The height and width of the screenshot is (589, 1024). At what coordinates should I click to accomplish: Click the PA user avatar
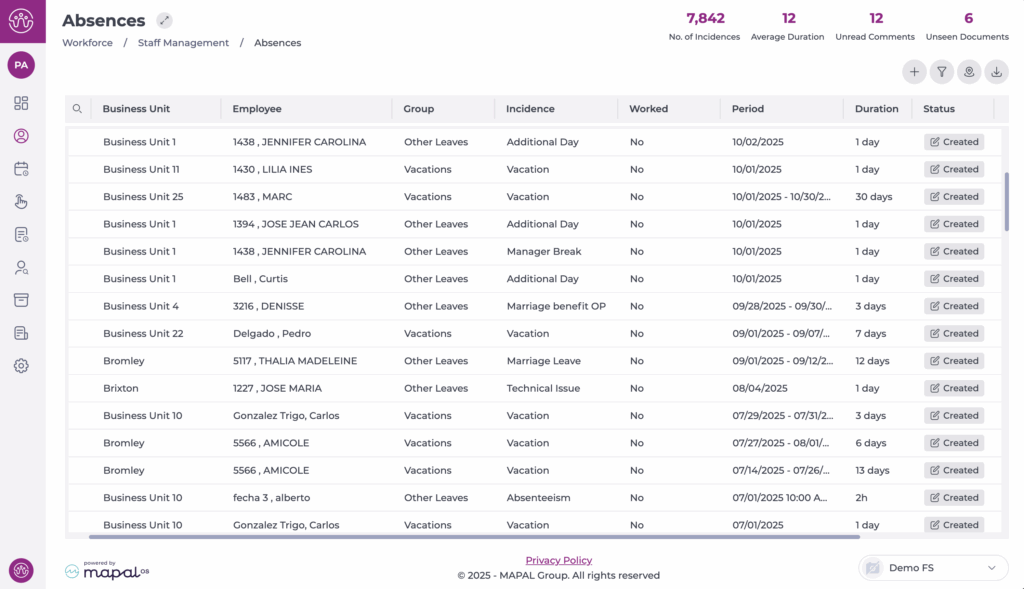(x=21, y=65)
